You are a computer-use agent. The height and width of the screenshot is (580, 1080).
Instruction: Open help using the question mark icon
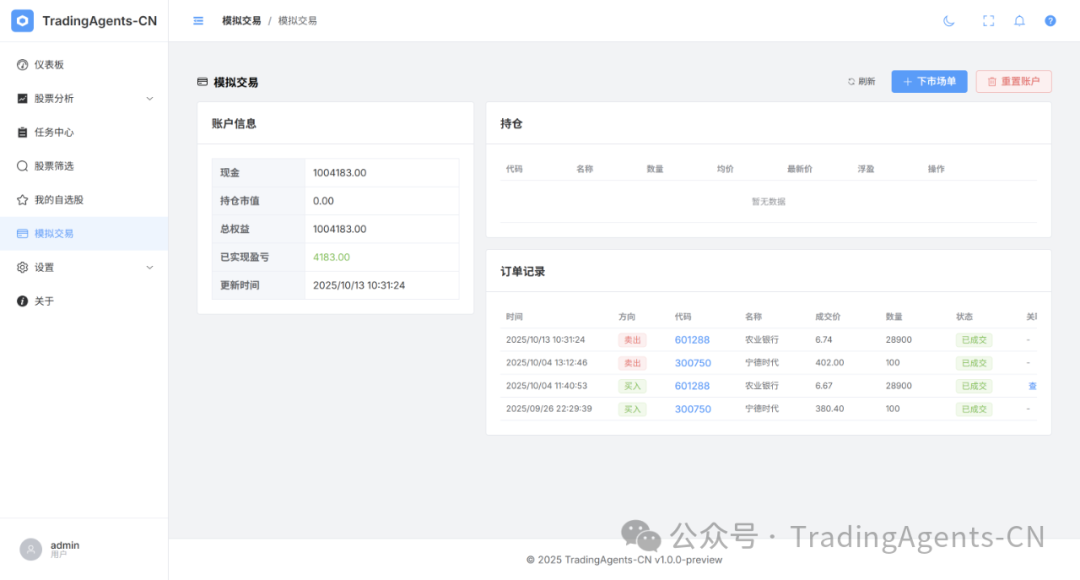(1050, 21)
